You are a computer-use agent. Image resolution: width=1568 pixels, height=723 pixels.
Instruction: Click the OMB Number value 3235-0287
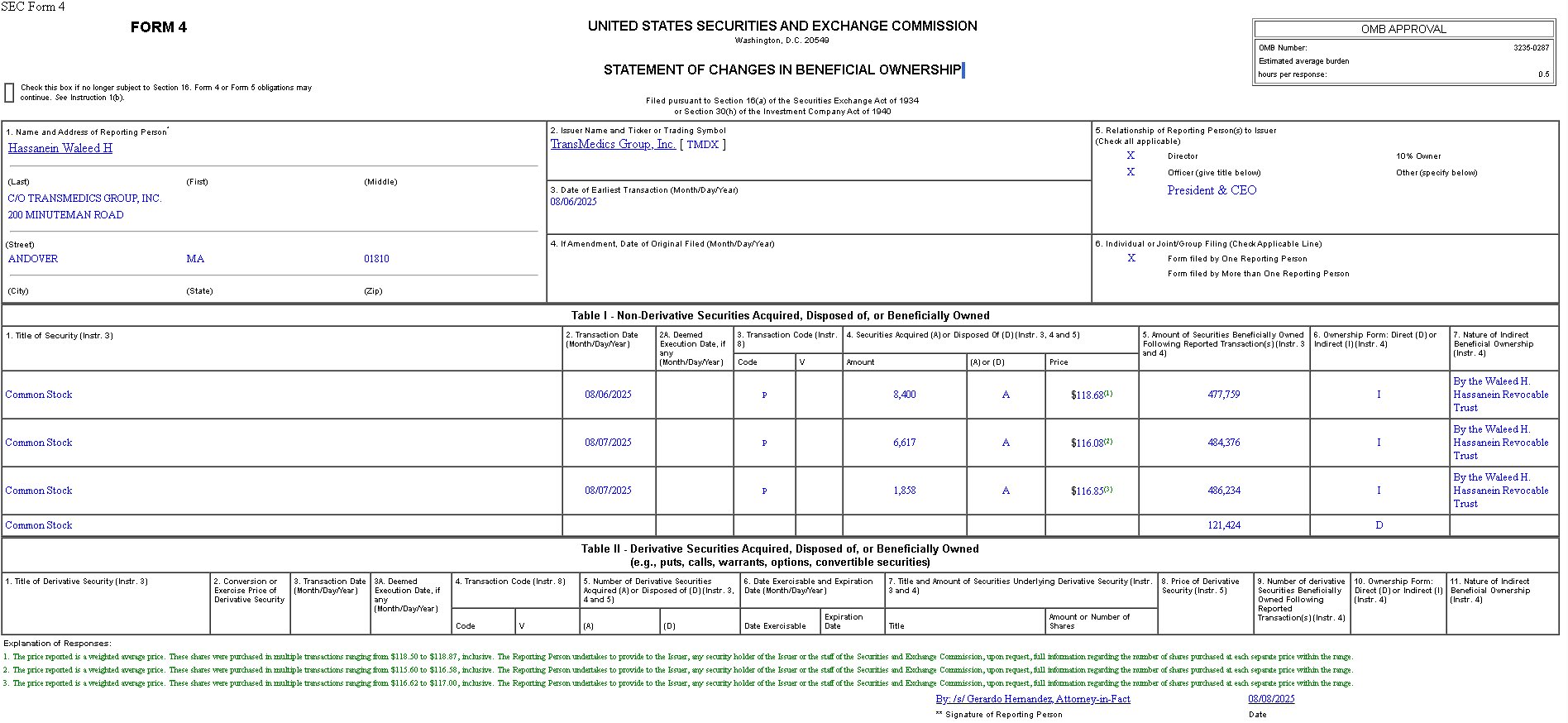click(x=1532, y=48)
